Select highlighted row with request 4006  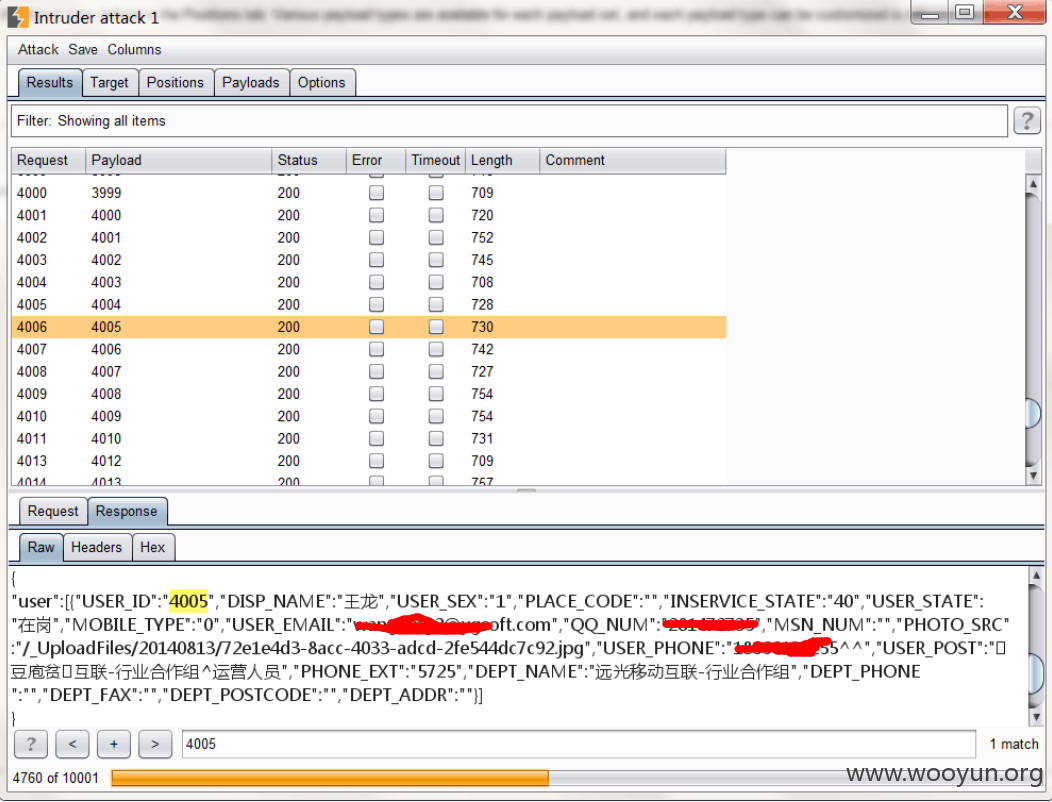(369, 327)
